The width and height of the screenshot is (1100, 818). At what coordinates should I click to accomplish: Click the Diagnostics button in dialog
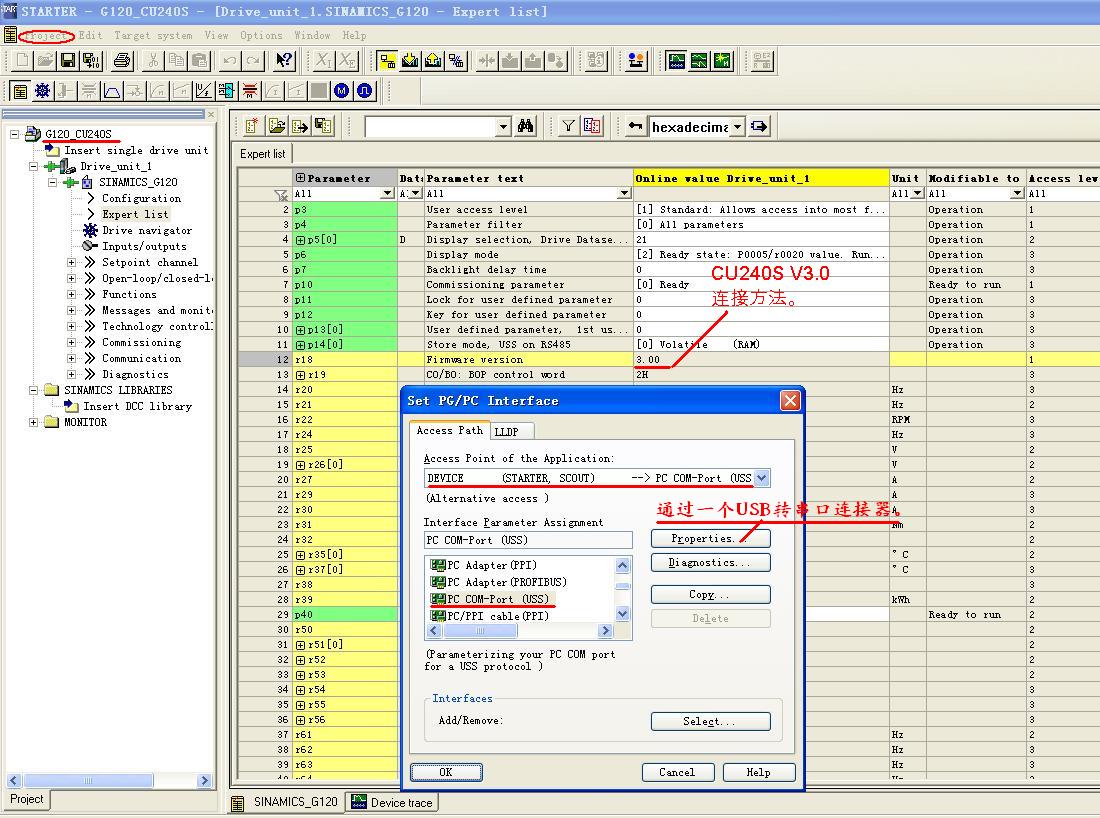pos(711,563)
